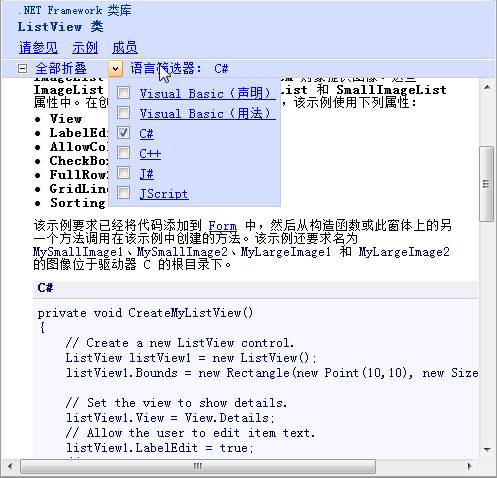
Task: Click the vertical scrollbar up arrow
Action: tap(487, 88)
